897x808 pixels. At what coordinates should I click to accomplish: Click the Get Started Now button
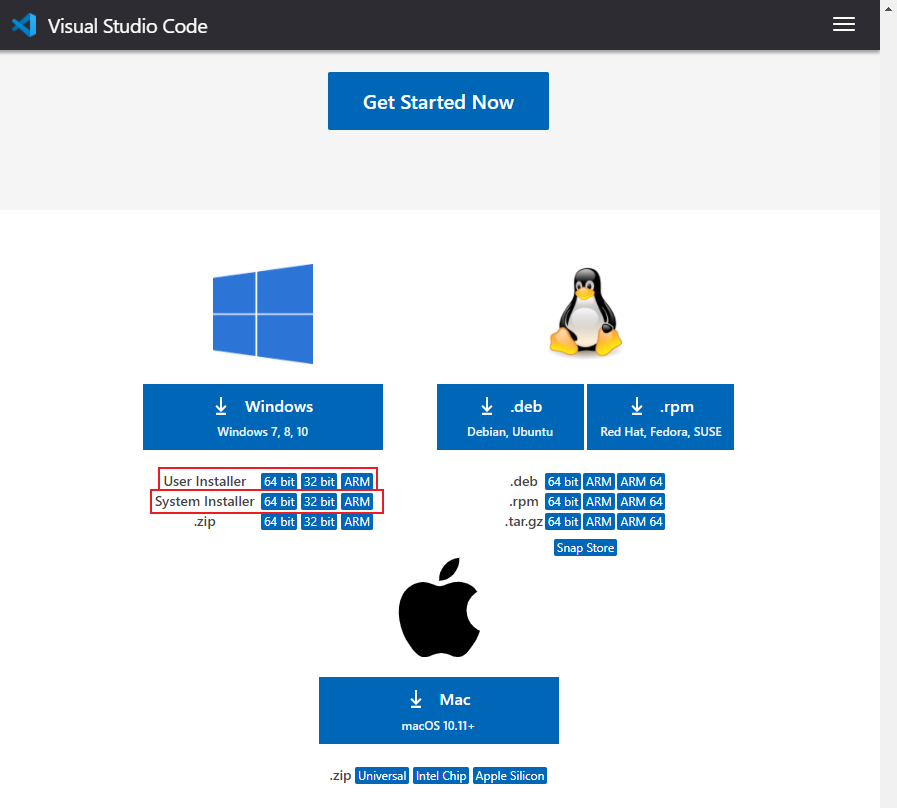(x=438, y=101)
